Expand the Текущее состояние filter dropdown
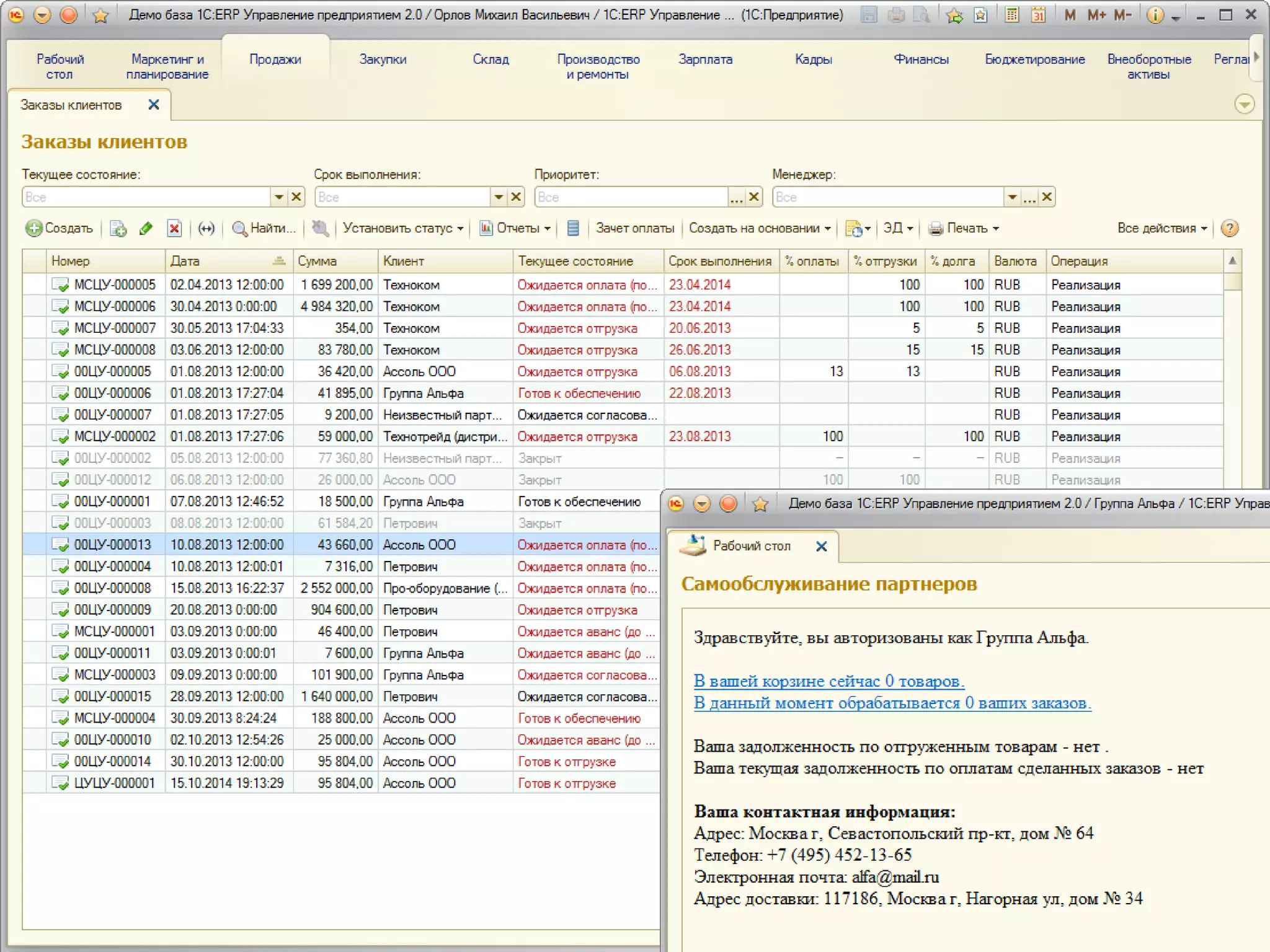This screenshot has height=952, width=1270. pyautogui.click(x=279, y=197)
